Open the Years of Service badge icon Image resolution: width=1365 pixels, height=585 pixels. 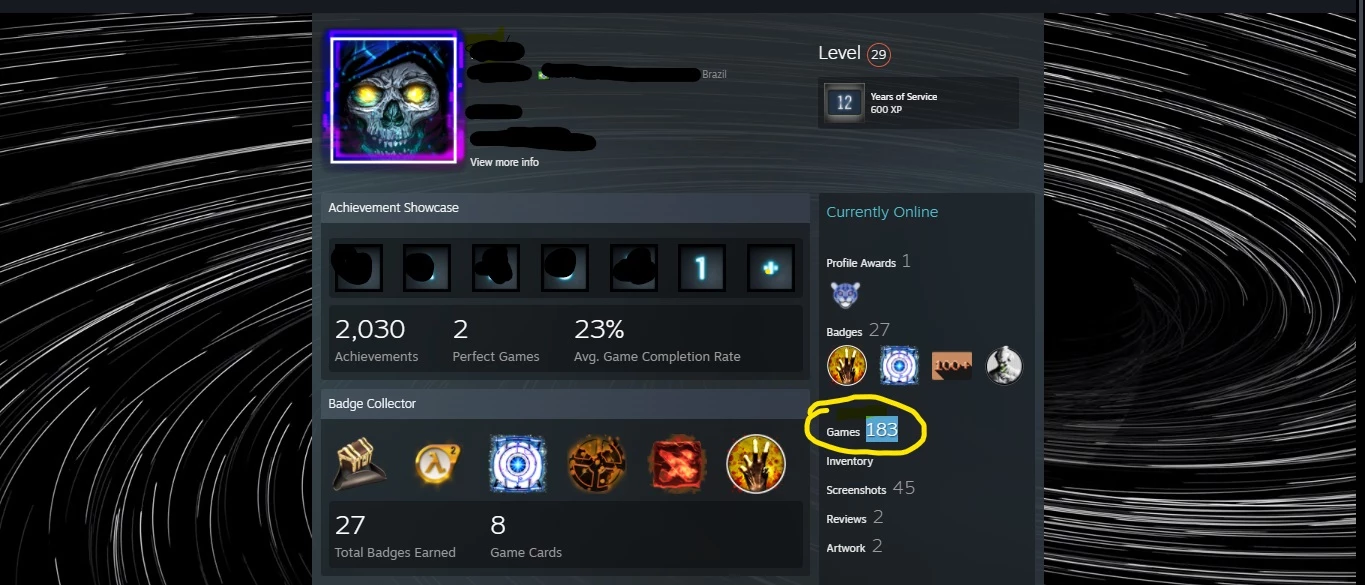coord(844,103)
